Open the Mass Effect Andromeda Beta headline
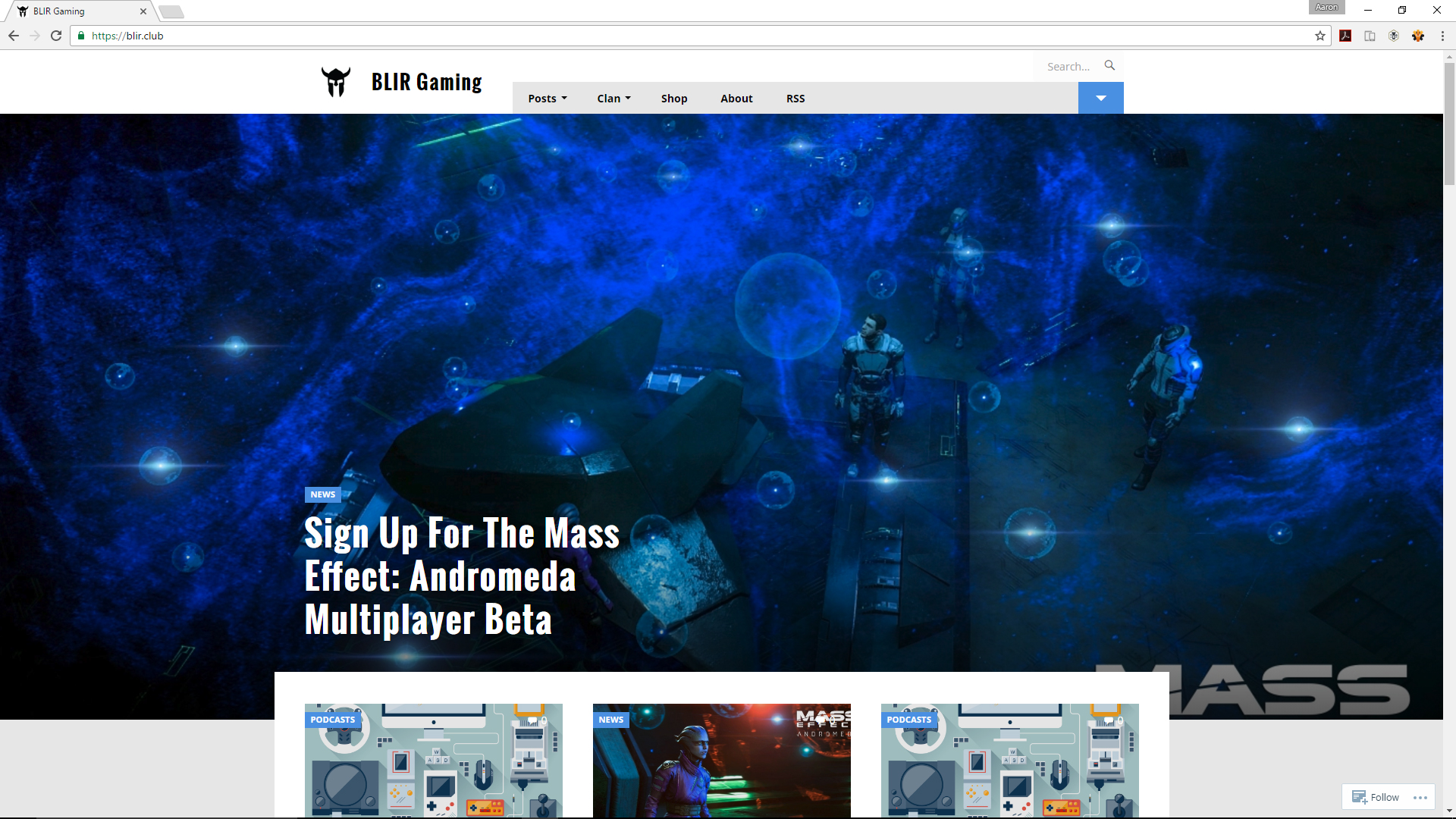Image resolution: width=1456 pixels, height=819 pixels. point(461,576)
